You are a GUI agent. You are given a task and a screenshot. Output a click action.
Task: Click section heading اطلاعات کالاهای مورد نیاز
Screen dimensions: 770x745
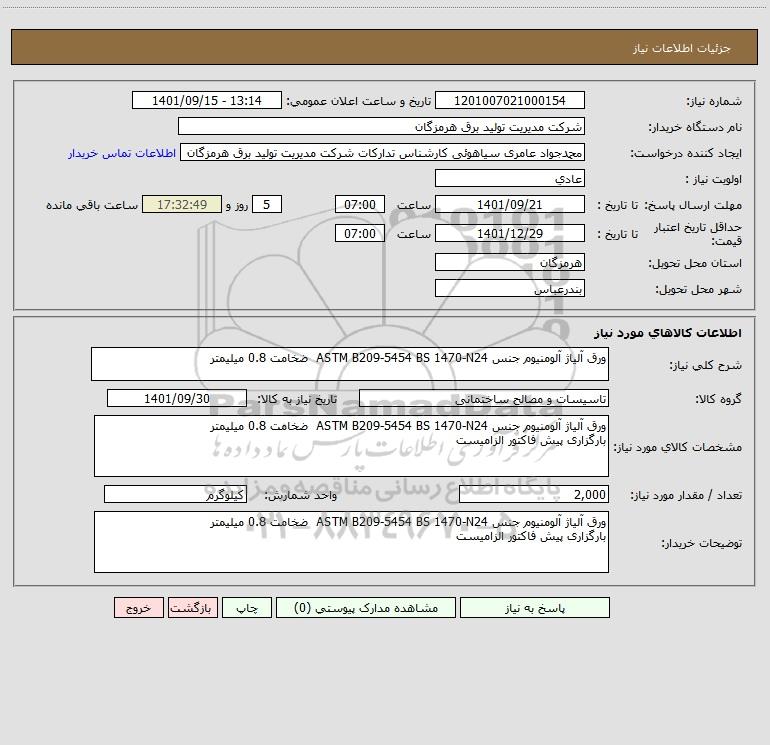(x=668, y=333)
